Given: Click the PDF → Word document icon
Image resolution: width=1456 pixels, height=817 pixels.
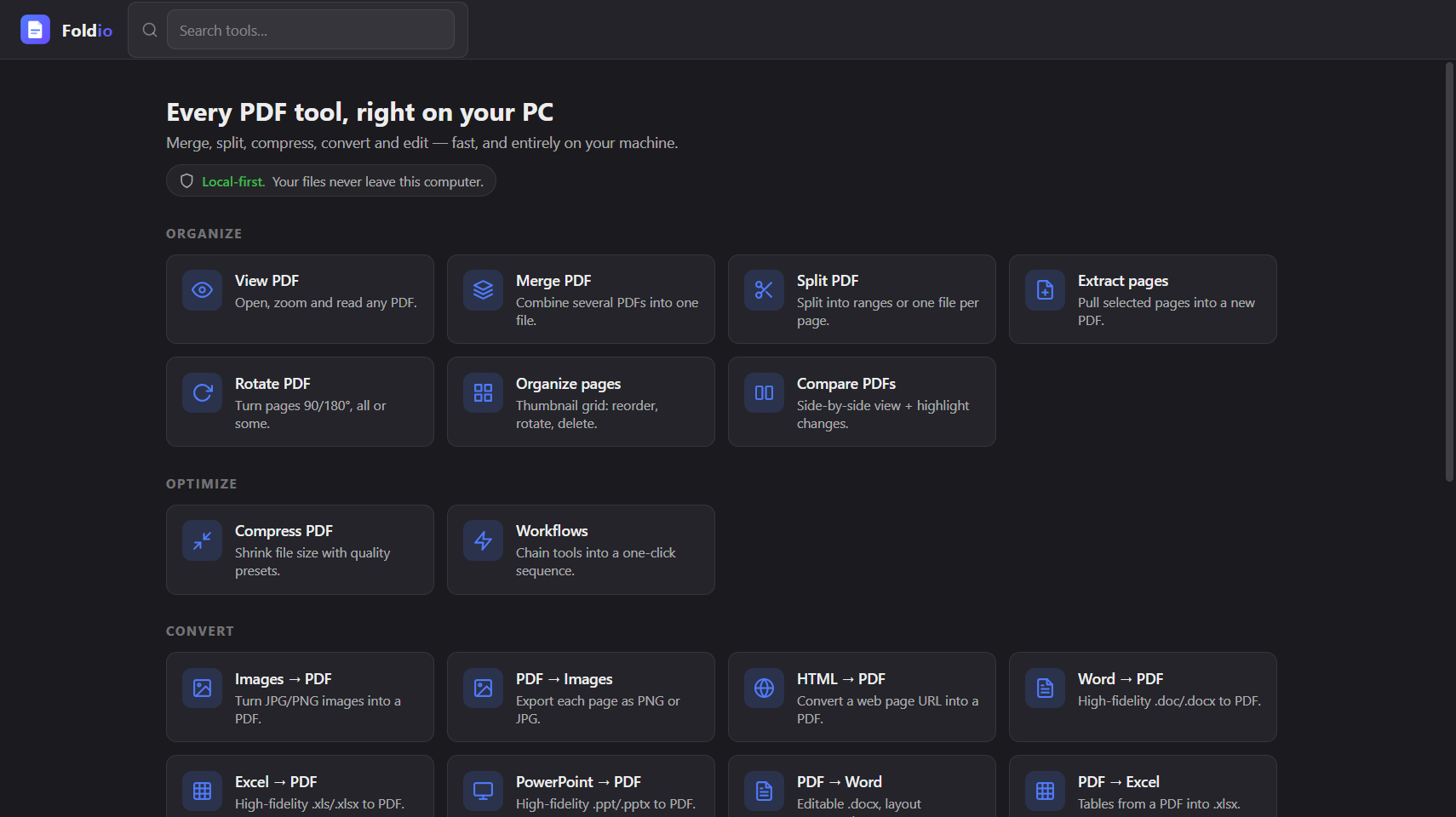Looking at the screenshot, I should click(764, 791).
